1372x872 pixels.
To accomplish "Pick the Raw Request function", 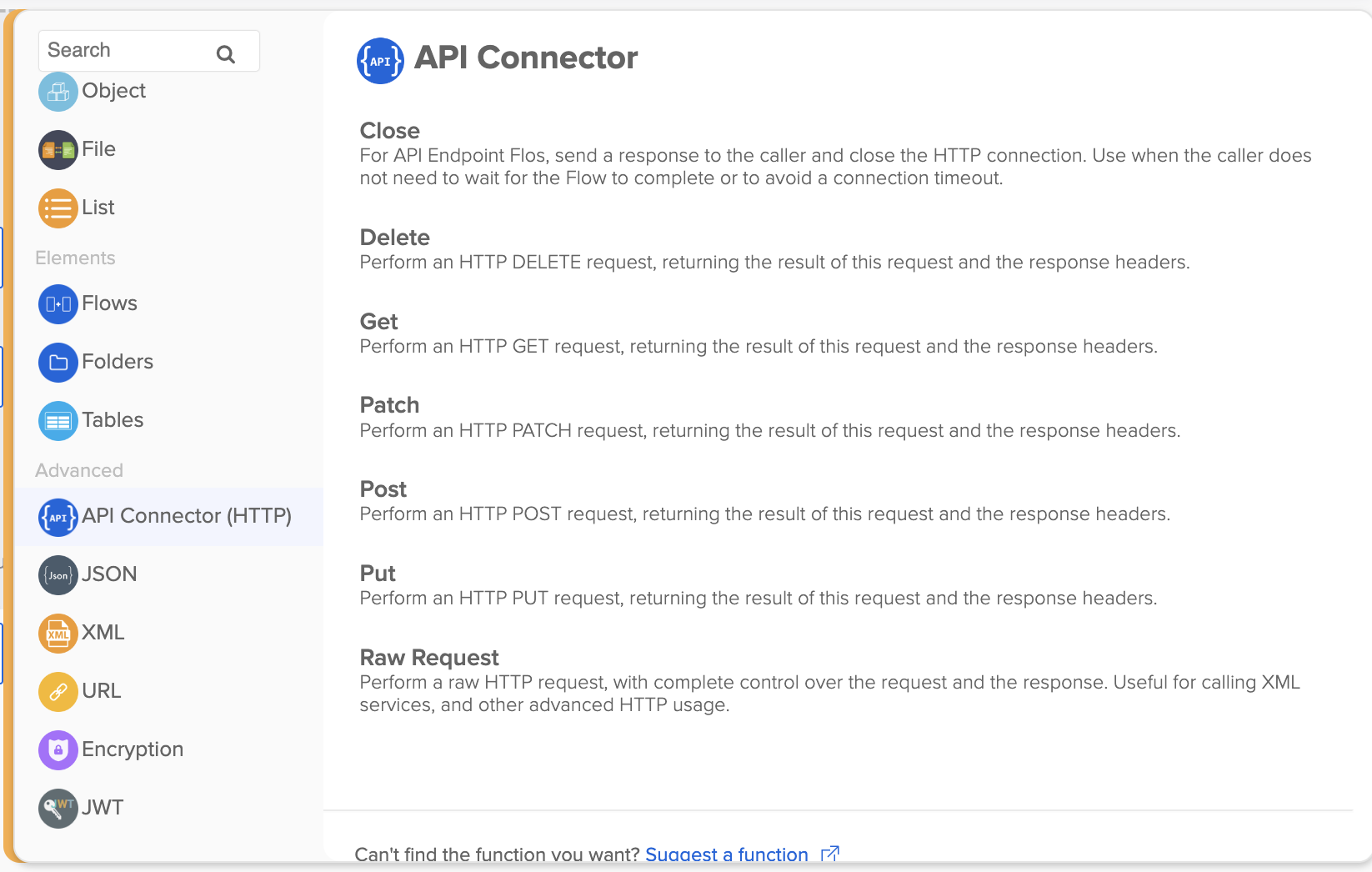I will (x=428, y=658).
